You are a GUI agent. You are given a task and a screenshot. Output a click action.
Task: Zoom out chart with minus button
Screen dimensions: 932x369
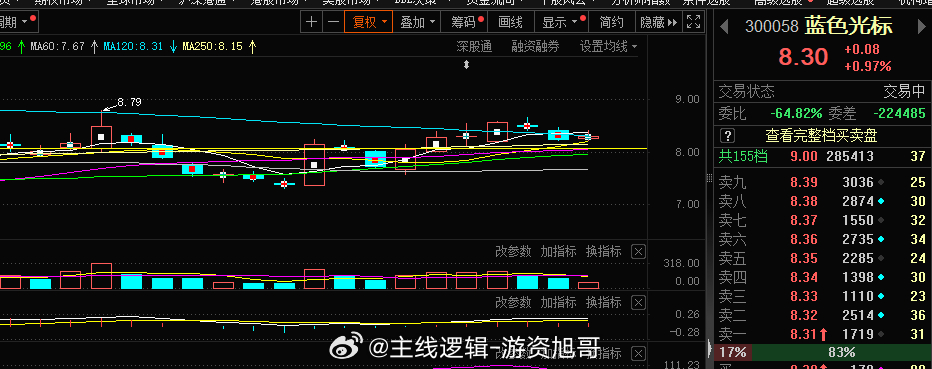coord(333,23)
